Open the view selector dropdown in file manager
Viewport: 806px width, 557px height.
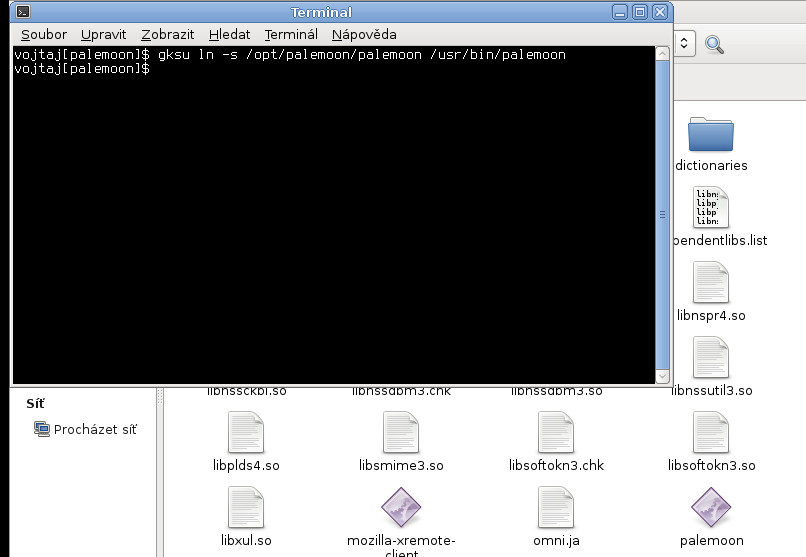pyautogui.click(x=684, y=43)
